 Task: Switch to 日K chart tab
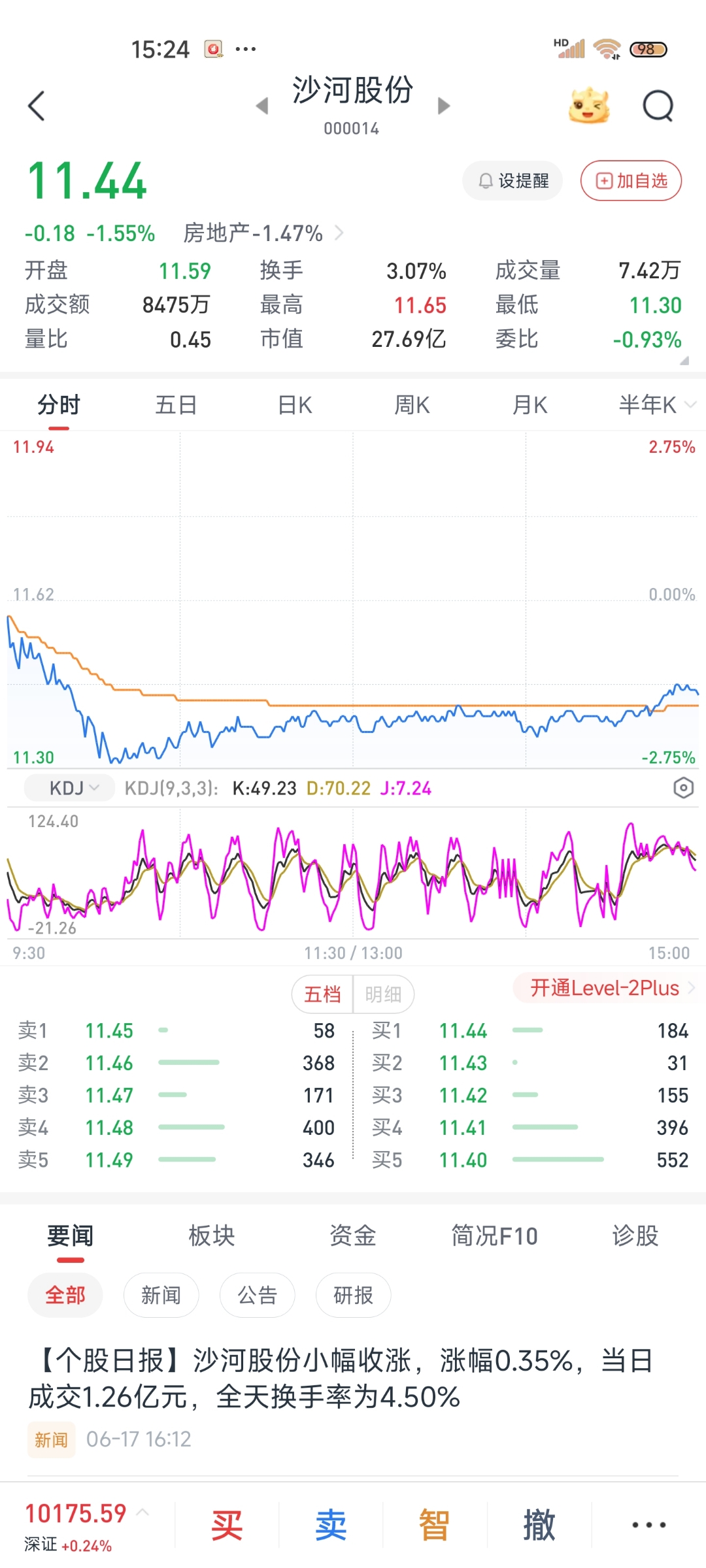click(x=295, y=405)
